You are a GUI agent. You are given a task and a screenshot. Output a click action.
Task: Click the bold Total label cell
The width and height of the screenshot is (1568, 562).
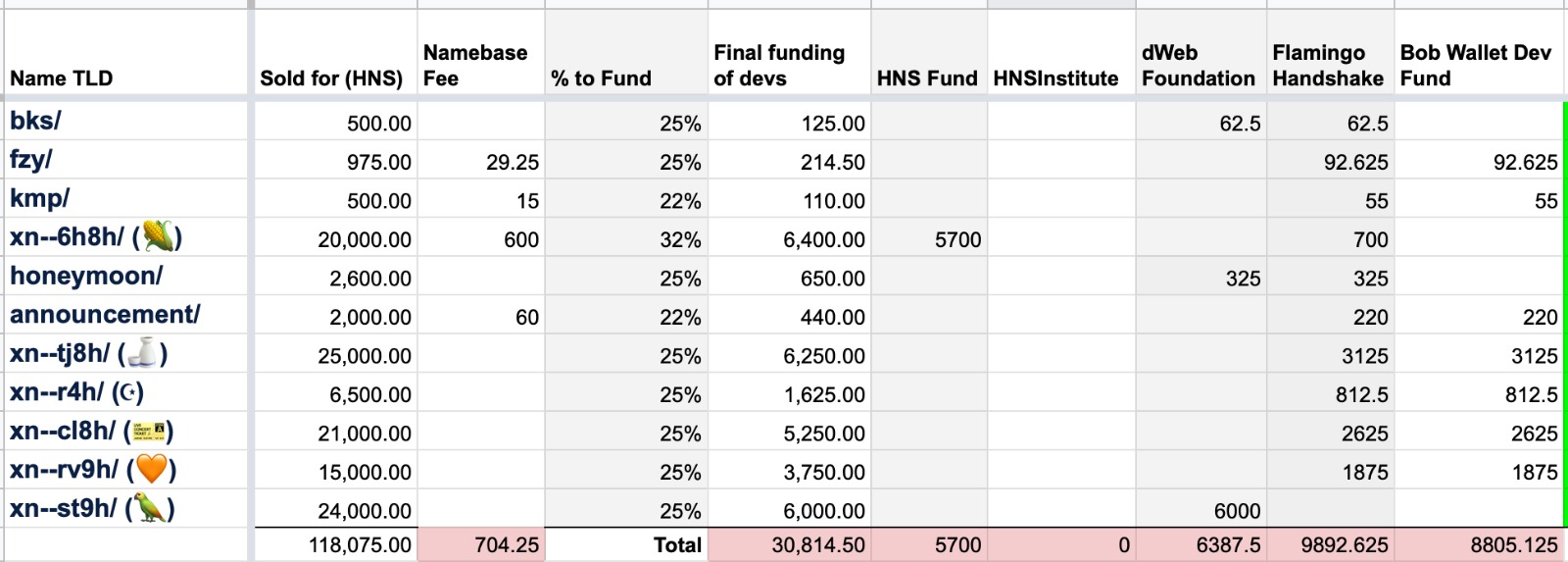[x=677, y=545]
